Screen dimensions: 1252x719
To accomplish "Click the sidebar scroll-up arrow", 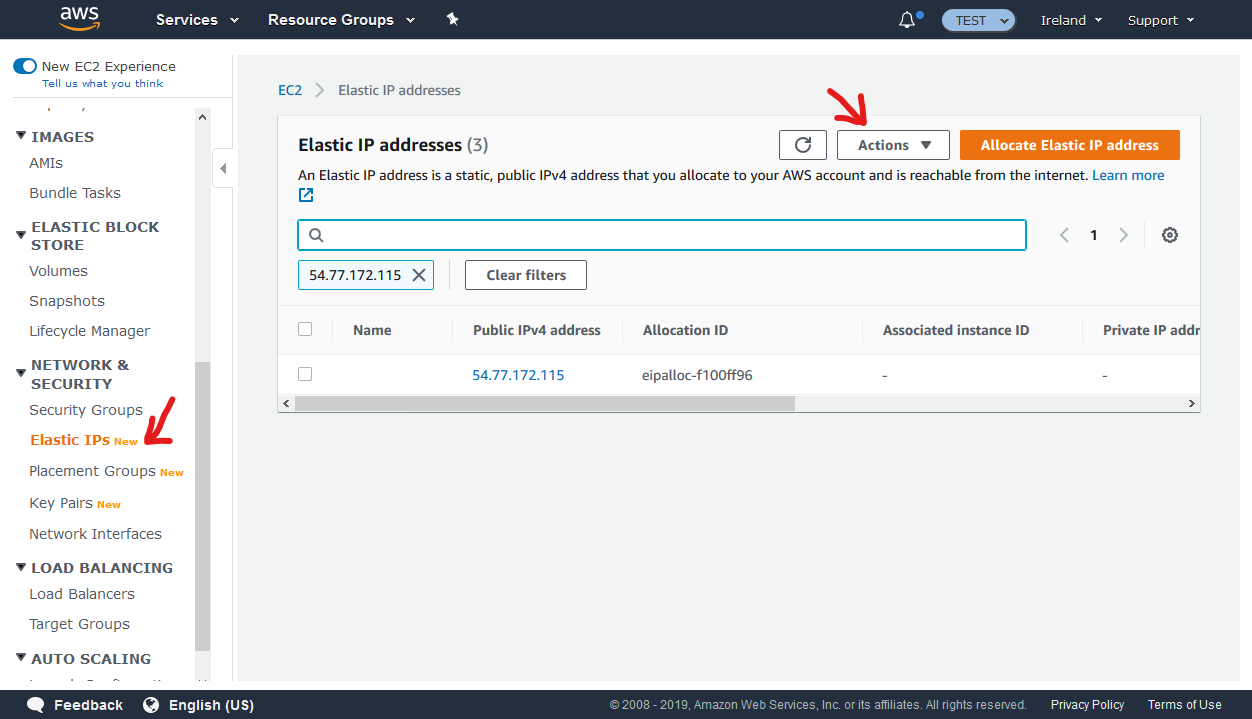I will tap(203, 116).
